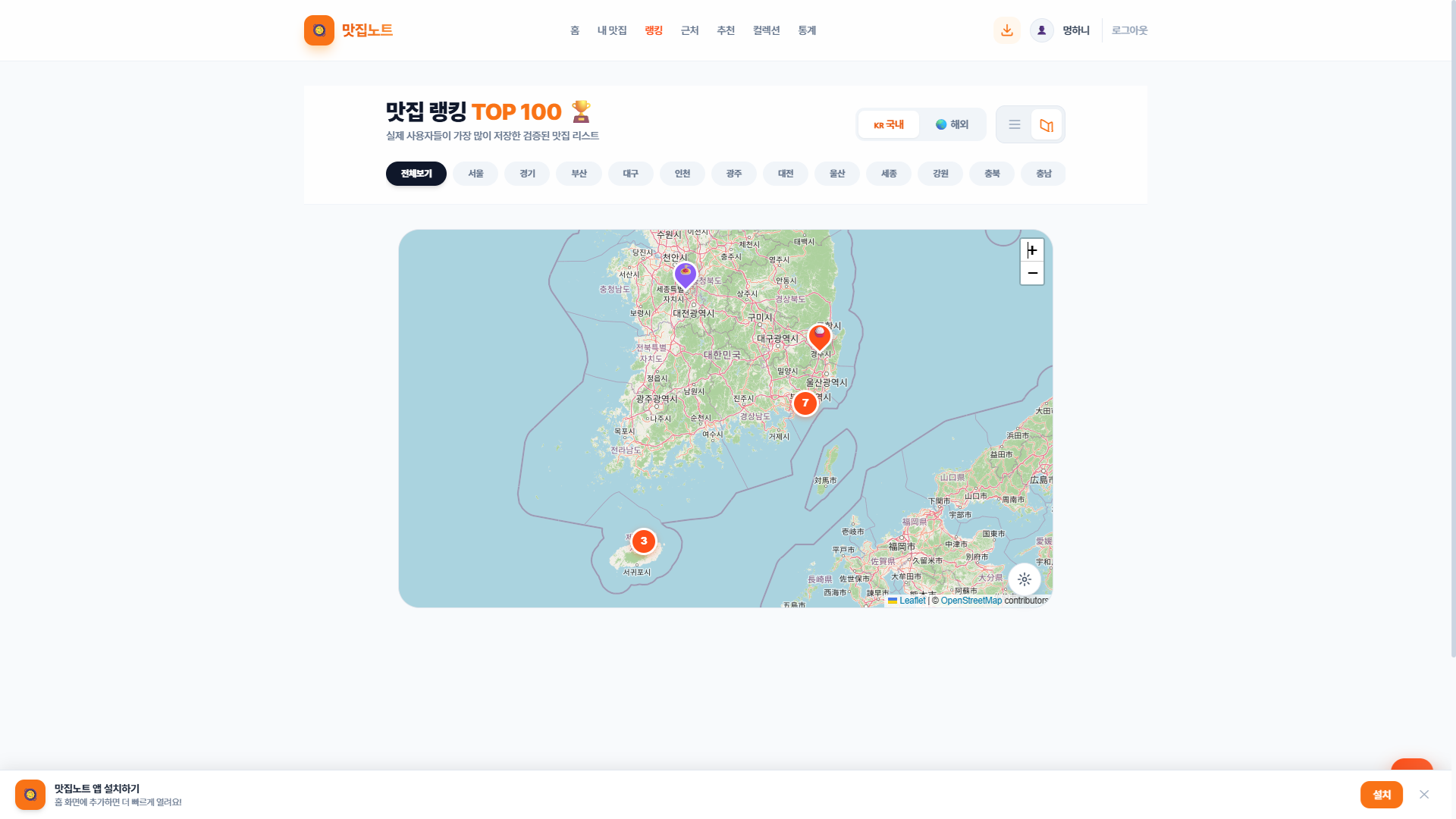
Task: Open 근처 navigation item
Action: click(x=689, y=30)
